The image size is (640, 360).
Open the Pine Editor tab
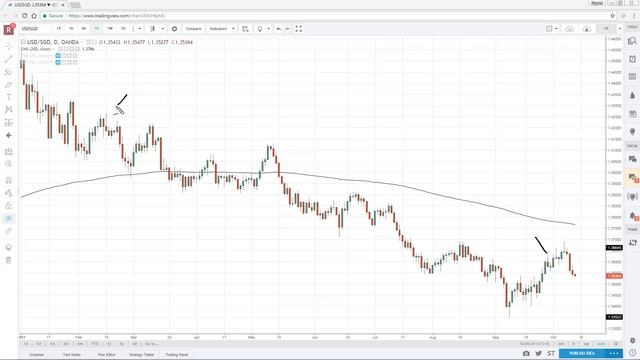pyautogui.click(x=106, y=355)
